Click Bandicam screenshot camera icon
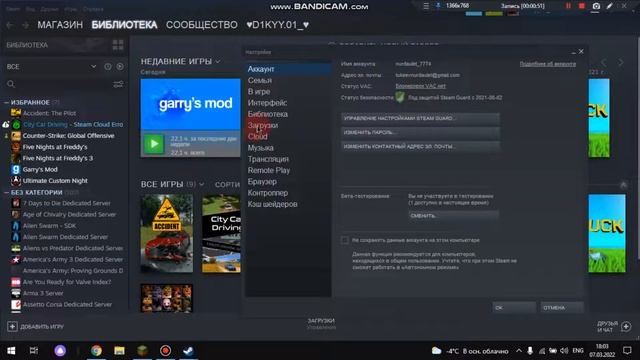640x360 pixels. pyautogui.click(x=596, y=6)
